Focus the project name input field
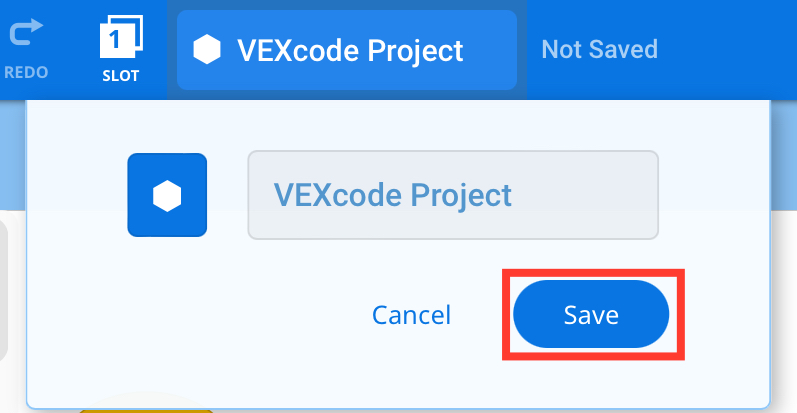The height and width of the screenshot is (413, 797). click(452, 195)
